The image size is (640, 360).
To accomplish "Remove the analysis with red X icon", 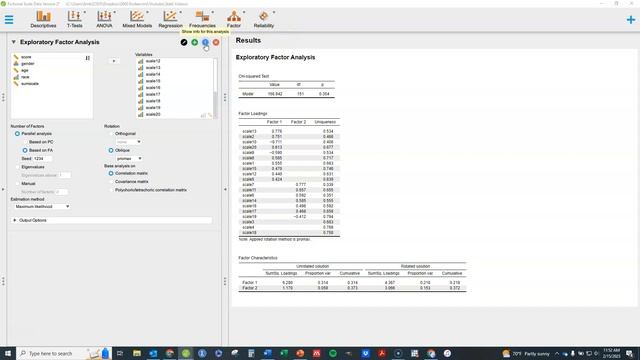I will (216, 42).
